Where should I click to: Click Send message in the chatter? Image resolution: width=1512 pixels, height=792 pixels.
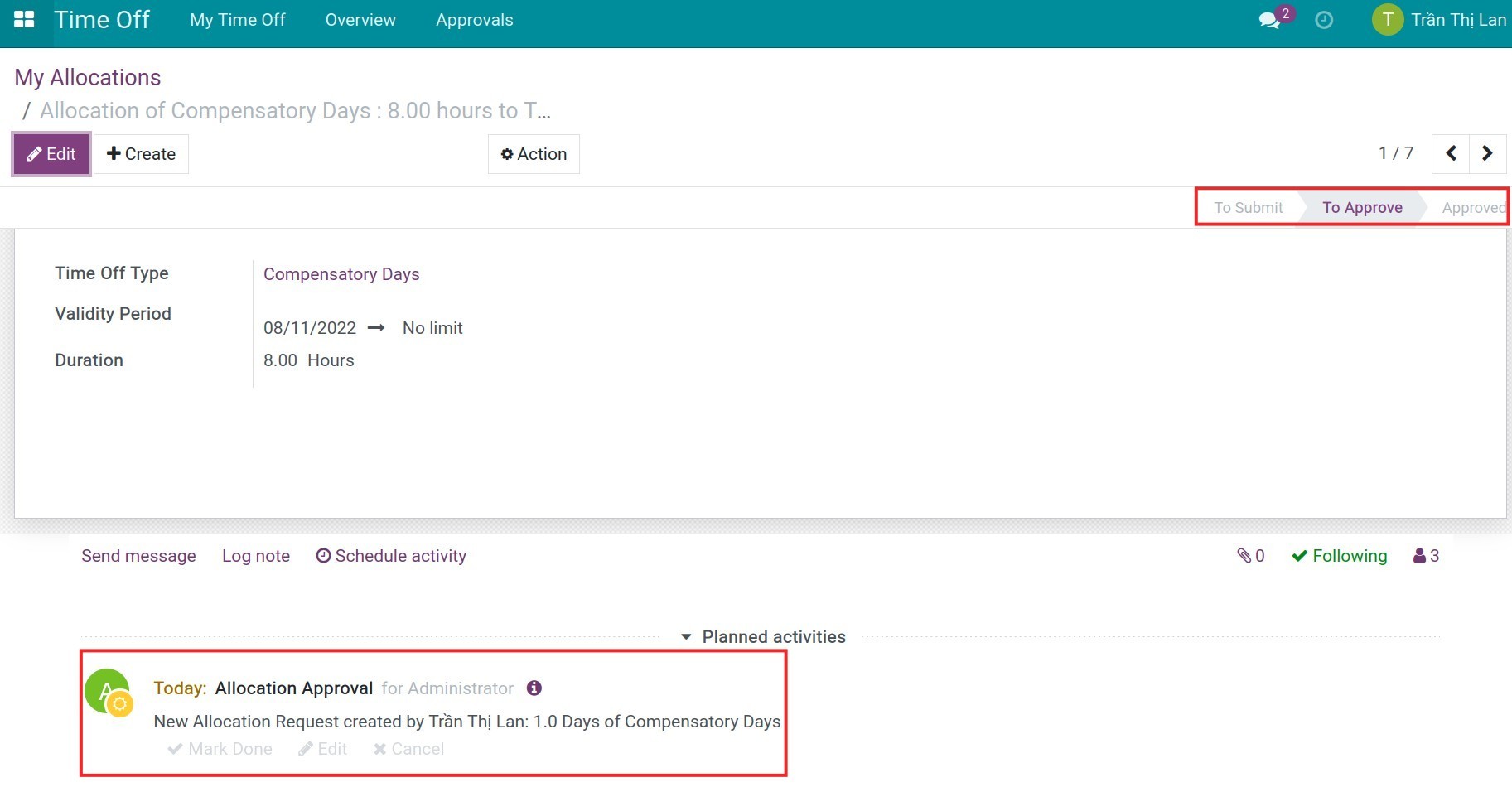[138, 556]
